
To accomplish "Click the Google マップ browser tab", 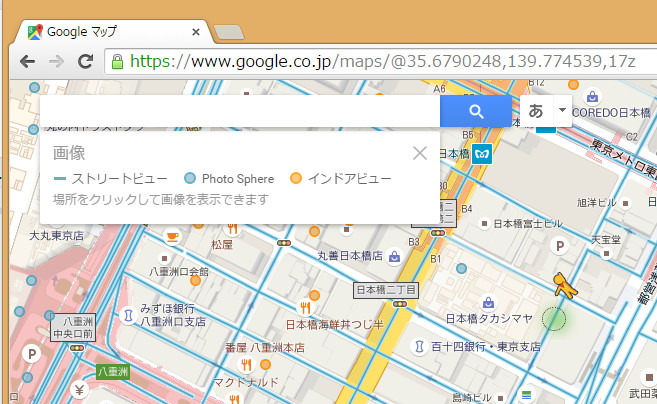I will coord(113,32).
